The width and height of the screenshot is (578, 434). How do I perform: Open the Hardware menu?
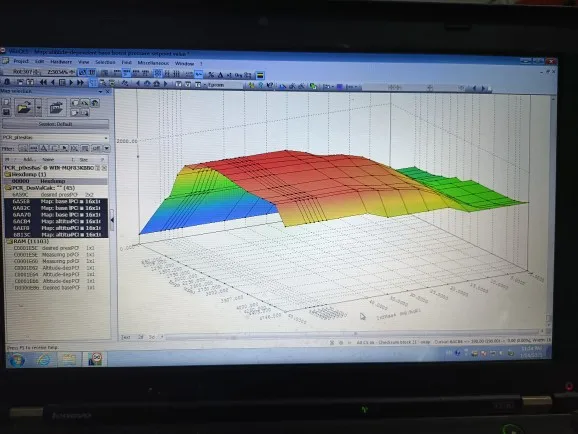tap(61, 62)
